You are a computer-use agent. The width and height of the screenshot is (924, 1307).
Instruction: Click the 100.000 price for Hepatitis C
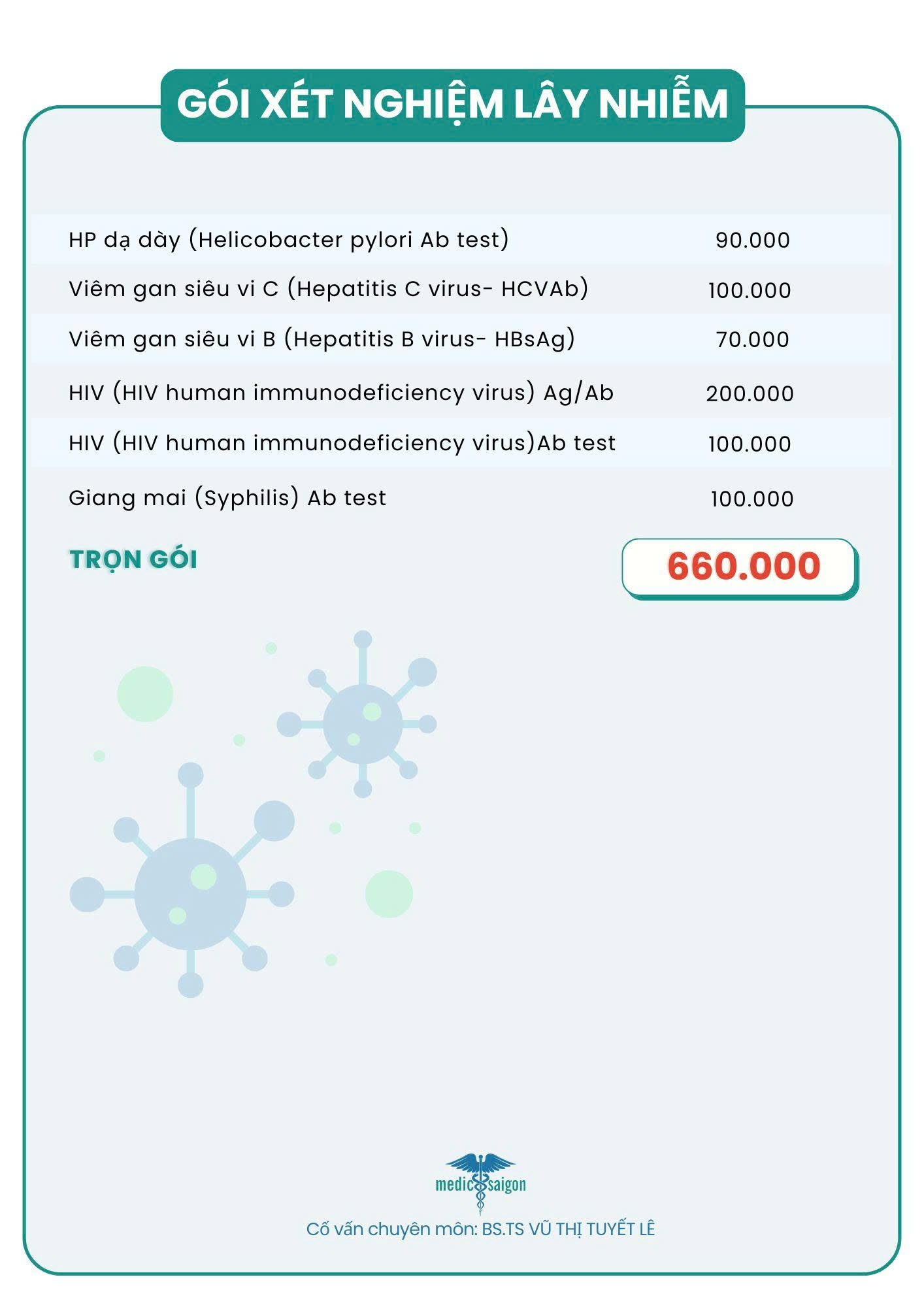(750, 290)
